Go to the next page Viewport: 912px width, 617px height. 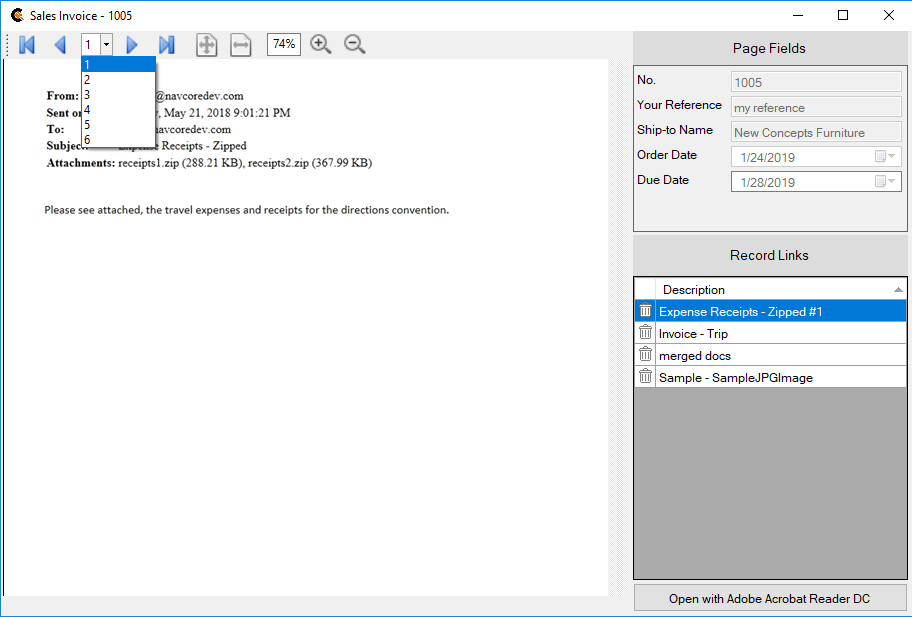[x=132, y=45]
